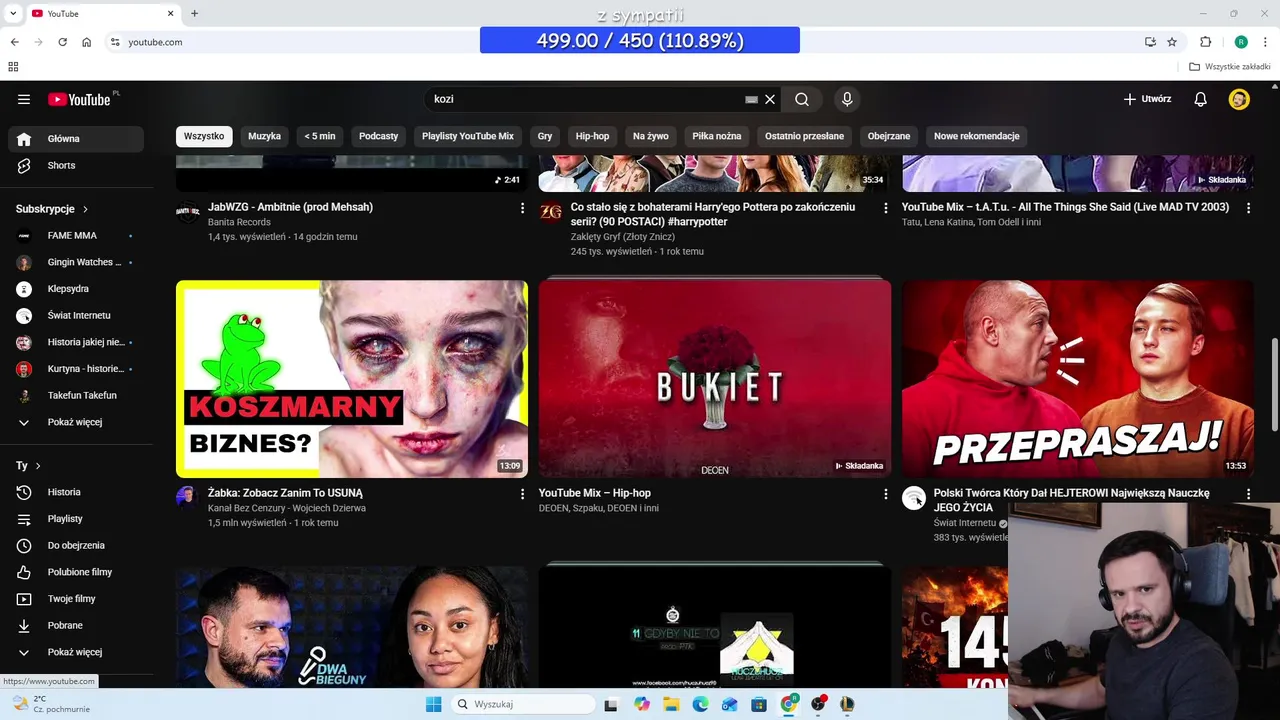Image resolution: width=1280 pixels, height=720 pixels.
Task: Open options for Polski Twórca video
Action: pyautogui.click(x=1248, y=494)
